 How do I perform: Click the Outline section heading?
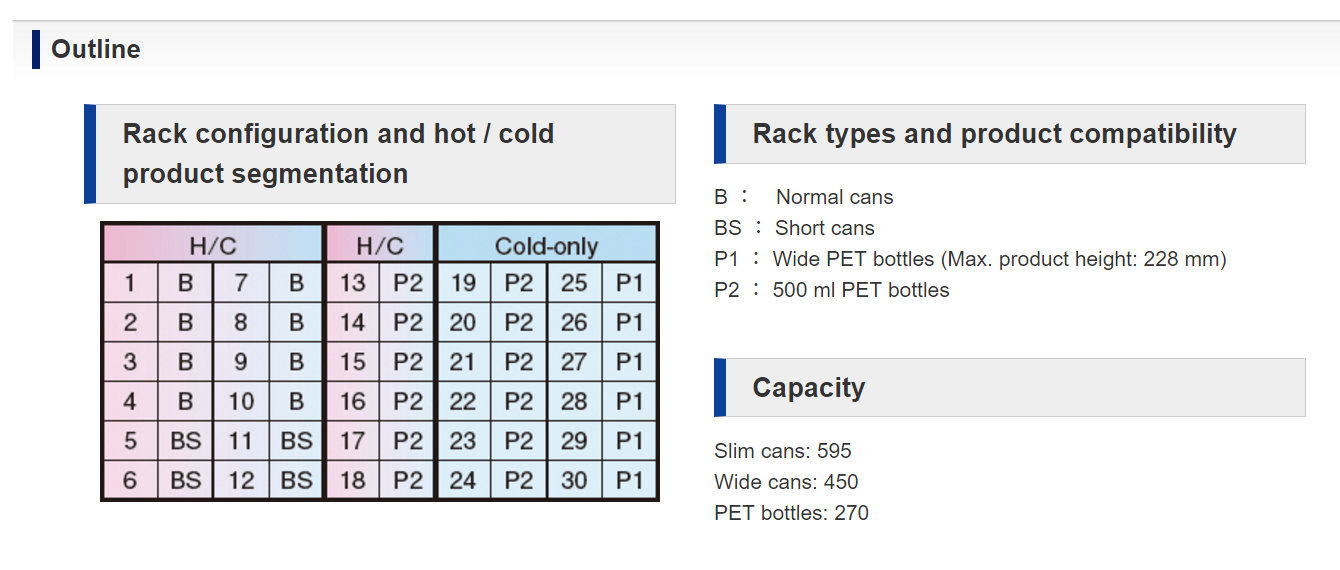click(96, 49)
